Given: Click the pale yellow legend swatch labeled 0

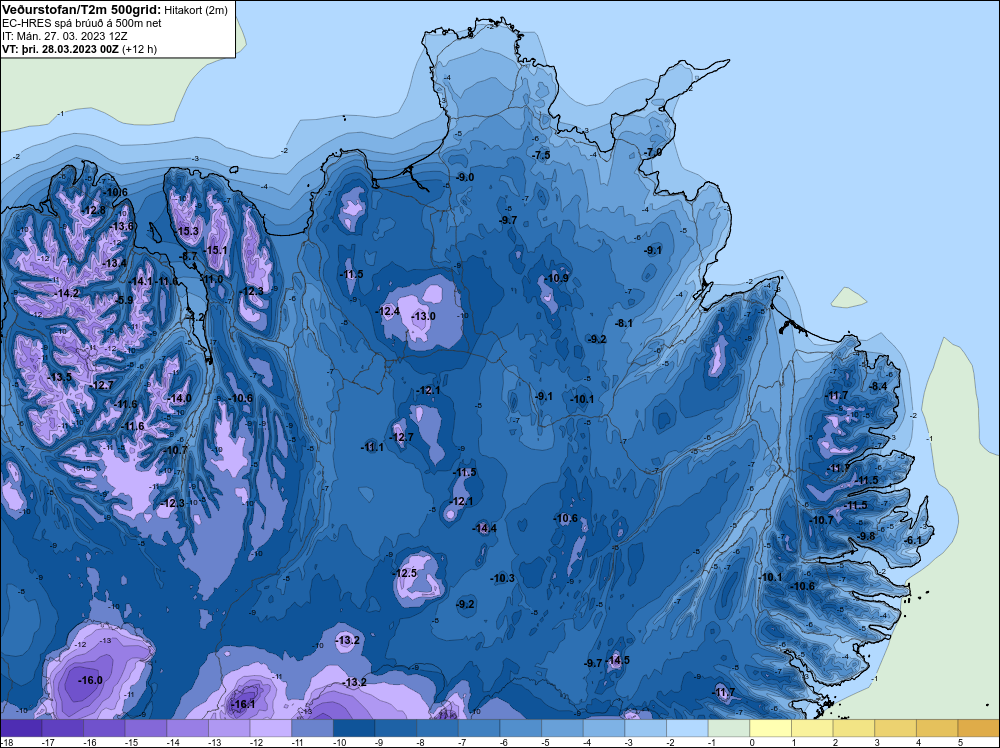Looking at the screenshot, I should click(x=770, y=728).
